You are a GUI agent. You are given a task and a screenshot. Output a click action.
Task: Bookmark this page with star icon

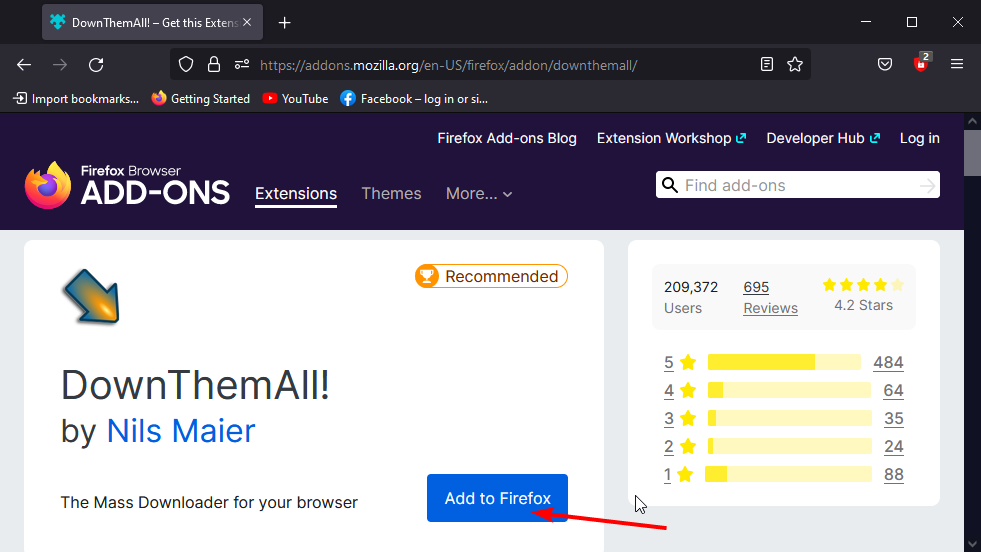pyautogui.click(x=795, y=64)
